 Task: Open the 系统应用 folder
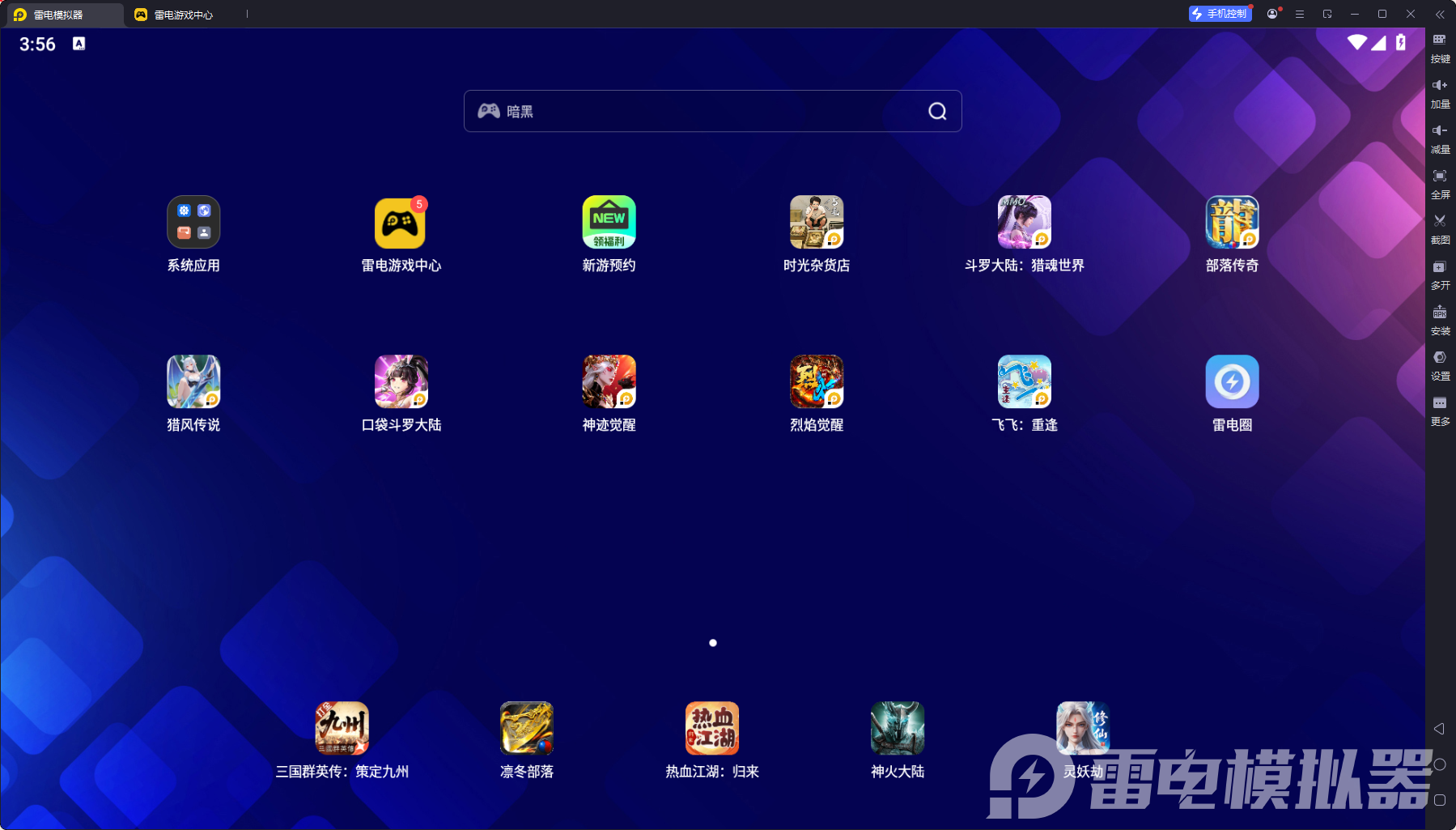click(x=193, y=222)
